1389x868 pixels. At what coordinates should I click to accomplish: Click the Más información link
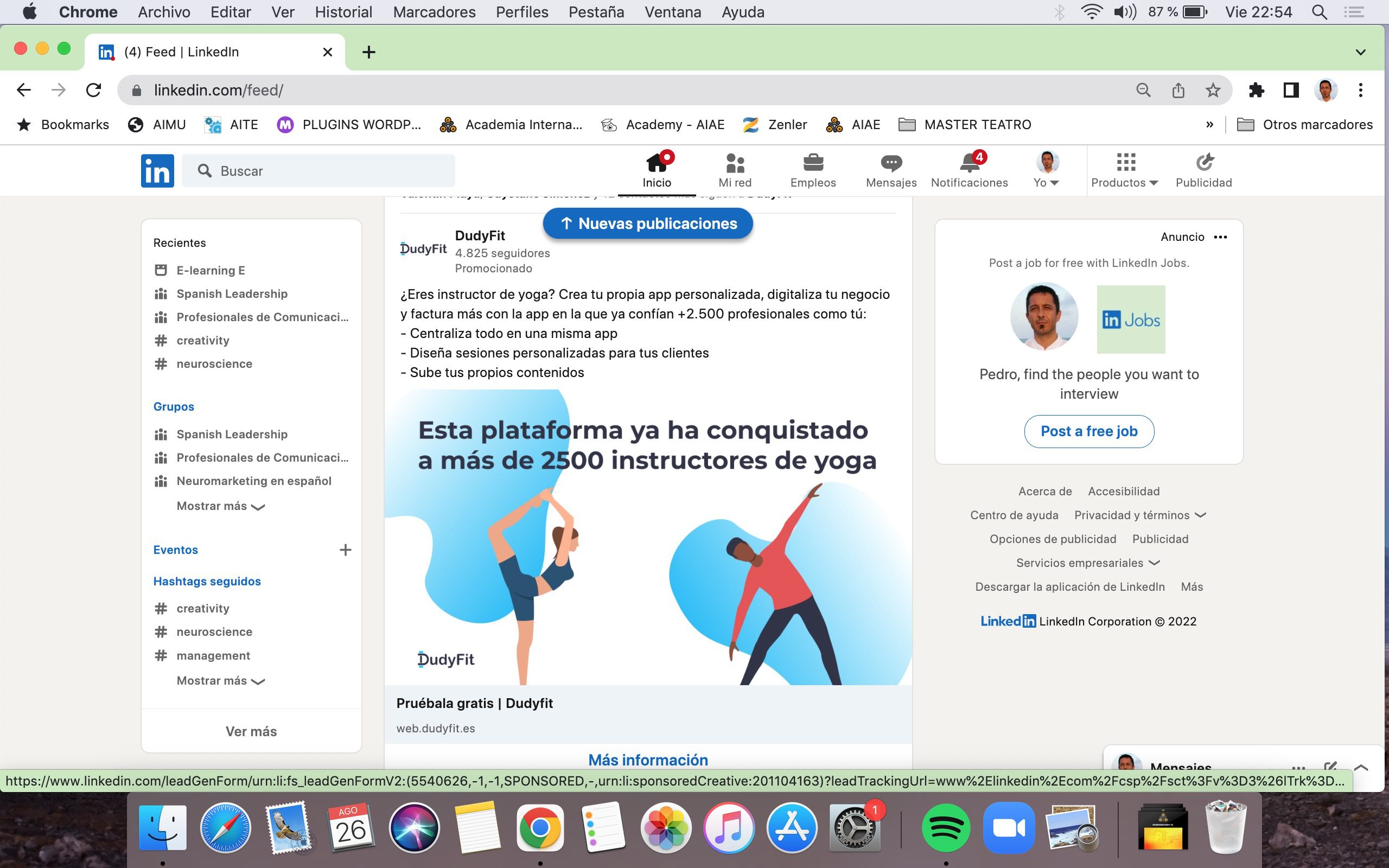648,760
